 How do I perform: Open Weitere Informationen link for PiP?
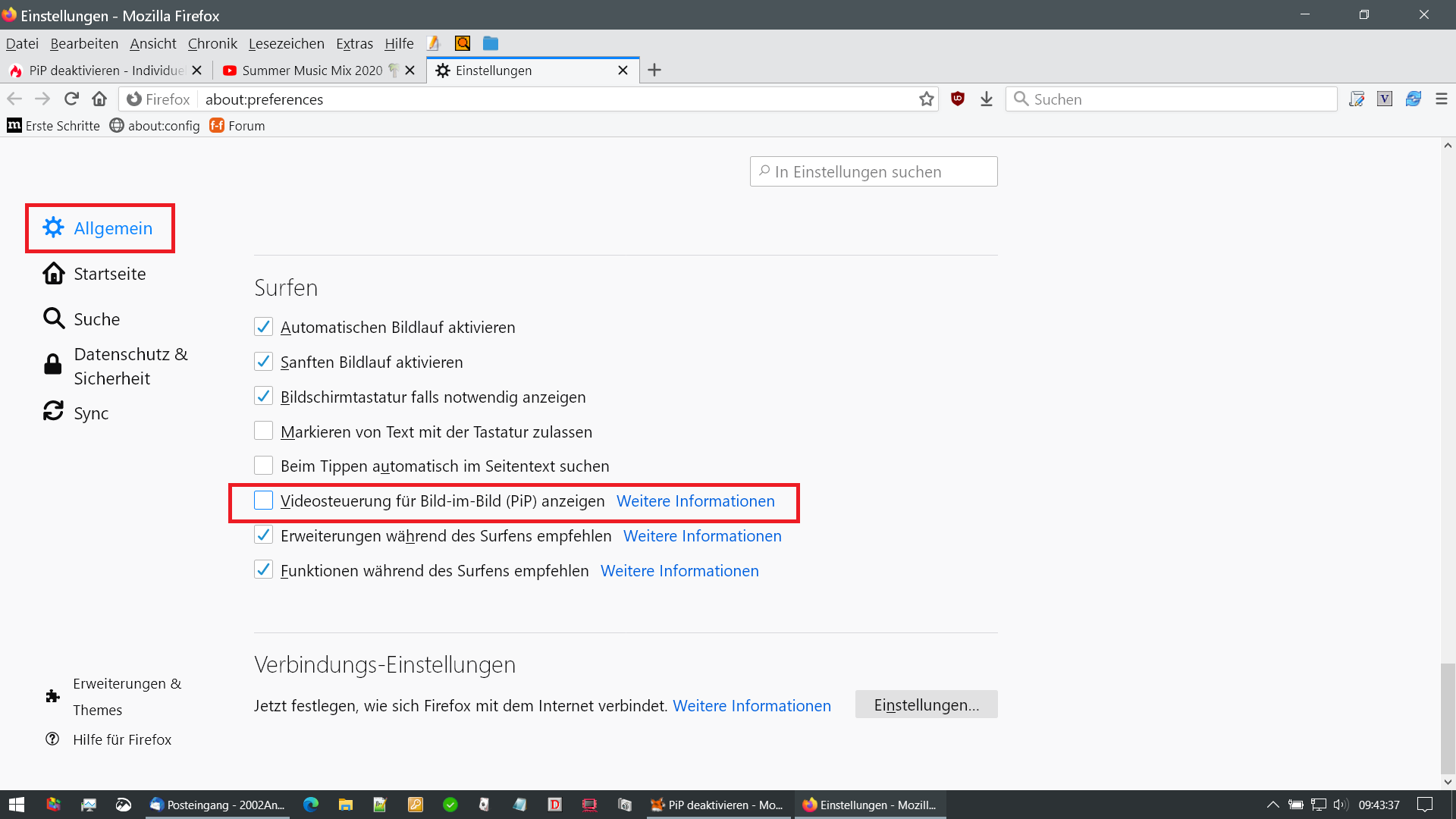coord(695,501)
